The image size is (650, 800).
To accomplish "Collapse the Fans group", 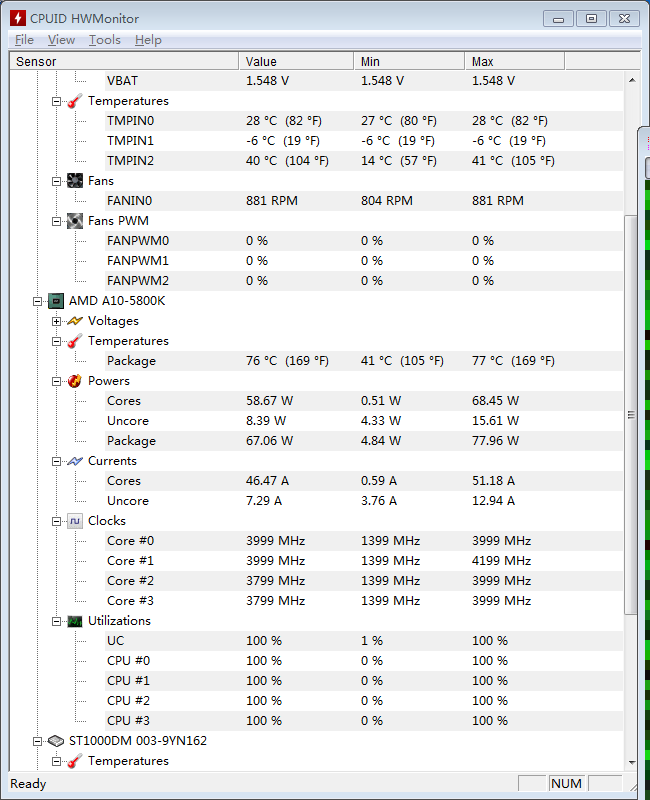I will tap(56, 181).
